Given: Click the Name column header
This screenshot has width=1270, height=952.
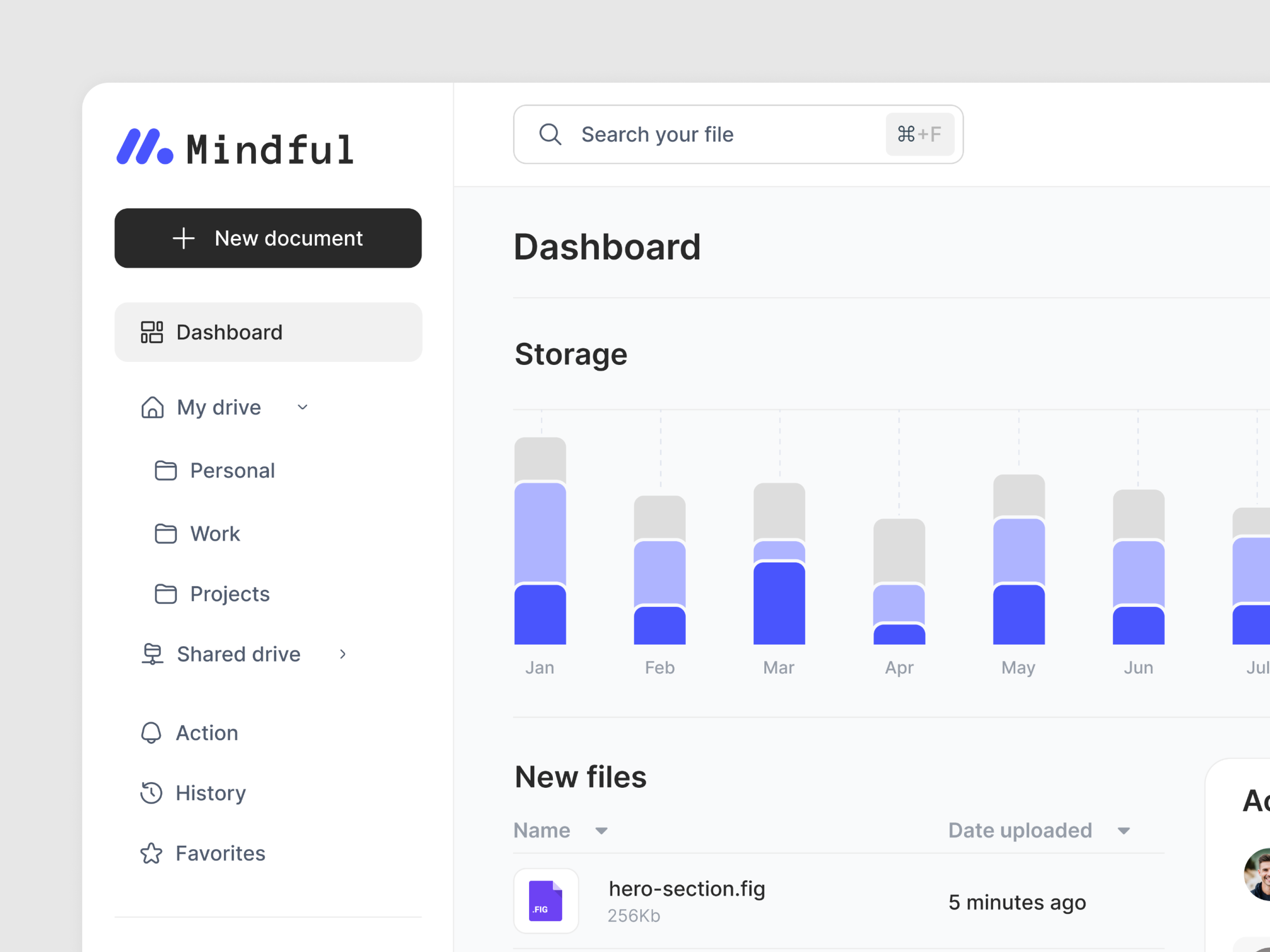Looking at the screenshot, I should pyautogui.click(x=542, y=830).
